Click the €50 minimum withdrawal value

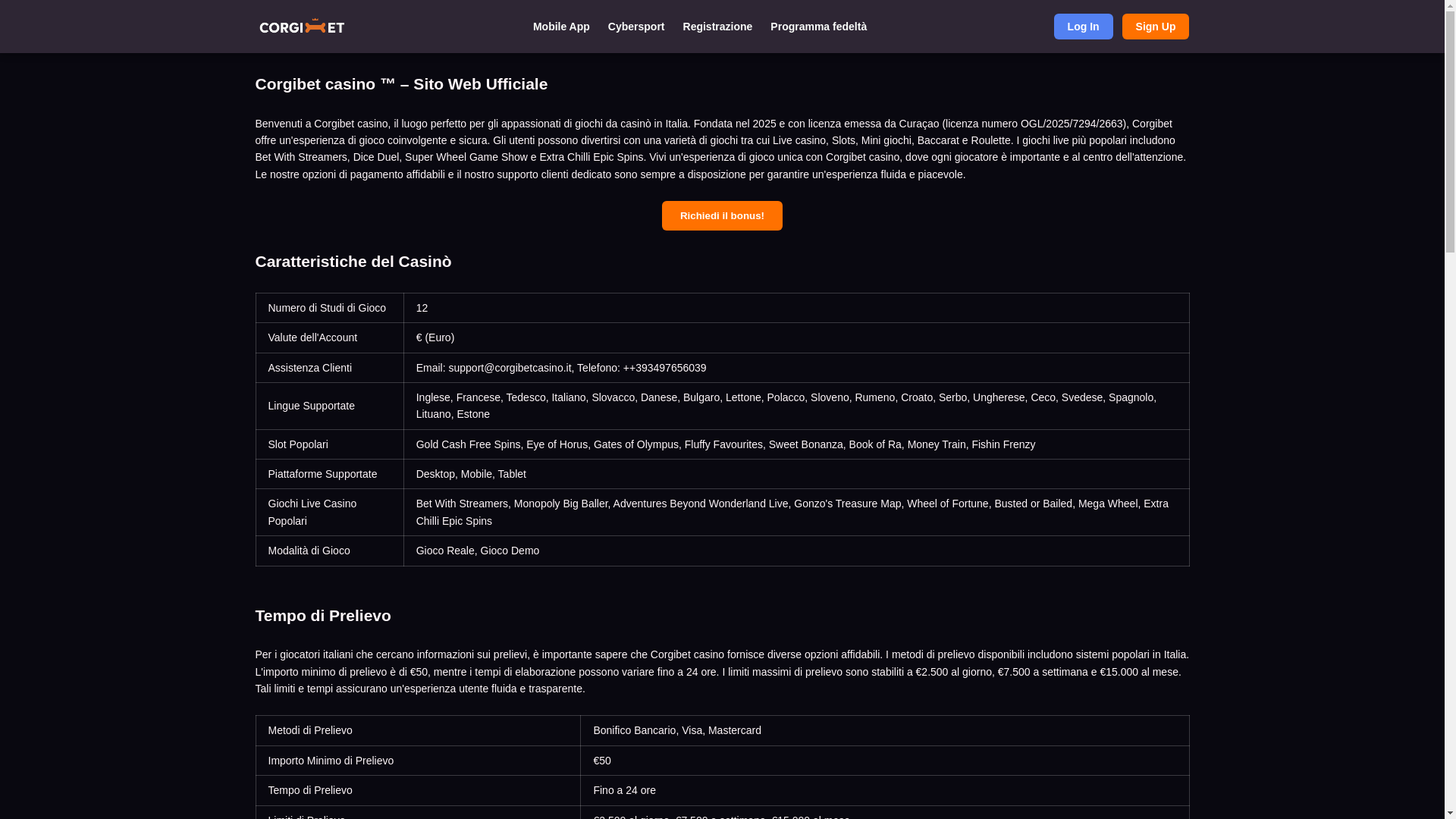tap(885, 761)
